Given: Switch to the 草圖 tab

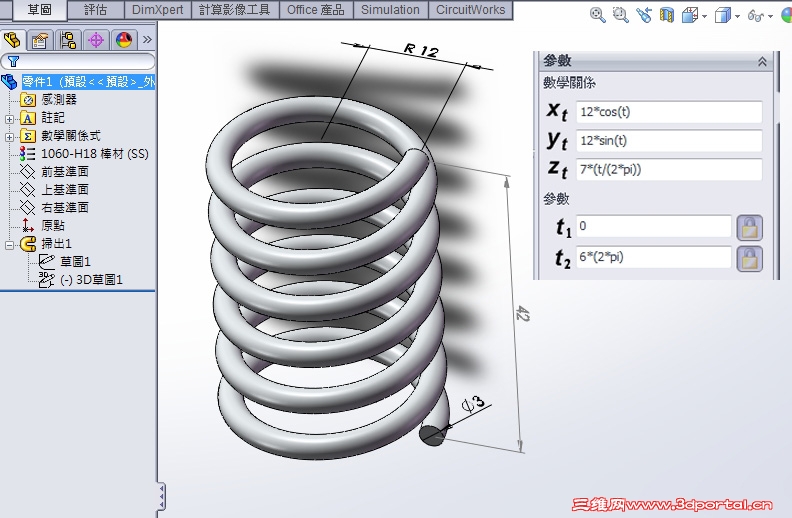Looking at the screenshot, I should point(39,10).
